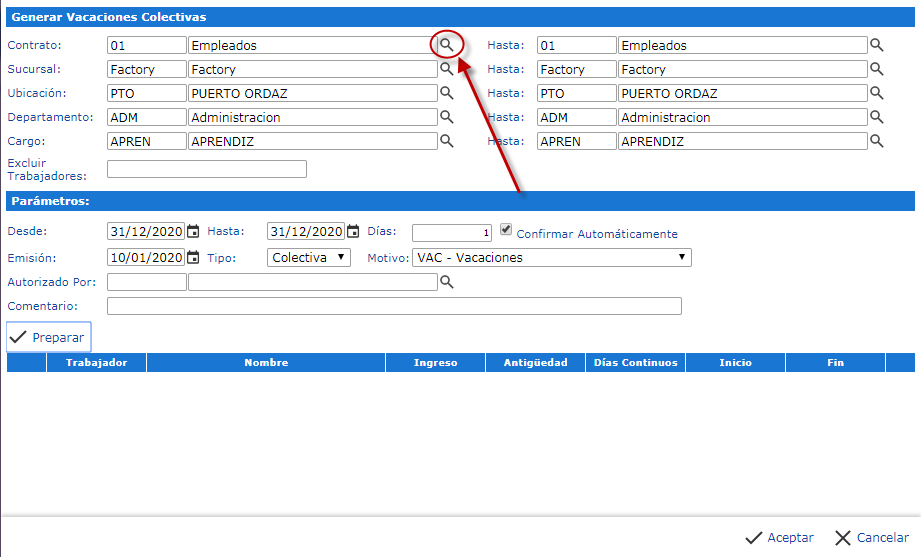Expand the Tipo dropdown showing Colectiva
The image size is (921, 557).
coord(309,257)
